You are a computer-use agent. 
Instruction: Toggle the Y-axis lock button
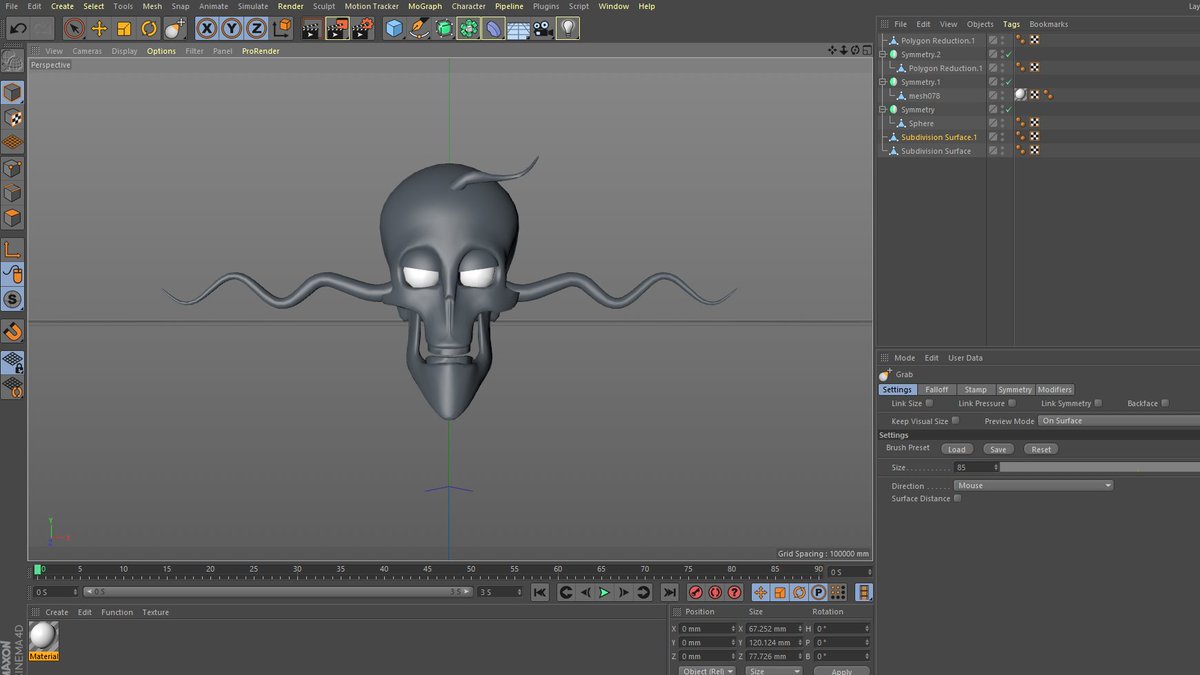click(x=231, y=29)
